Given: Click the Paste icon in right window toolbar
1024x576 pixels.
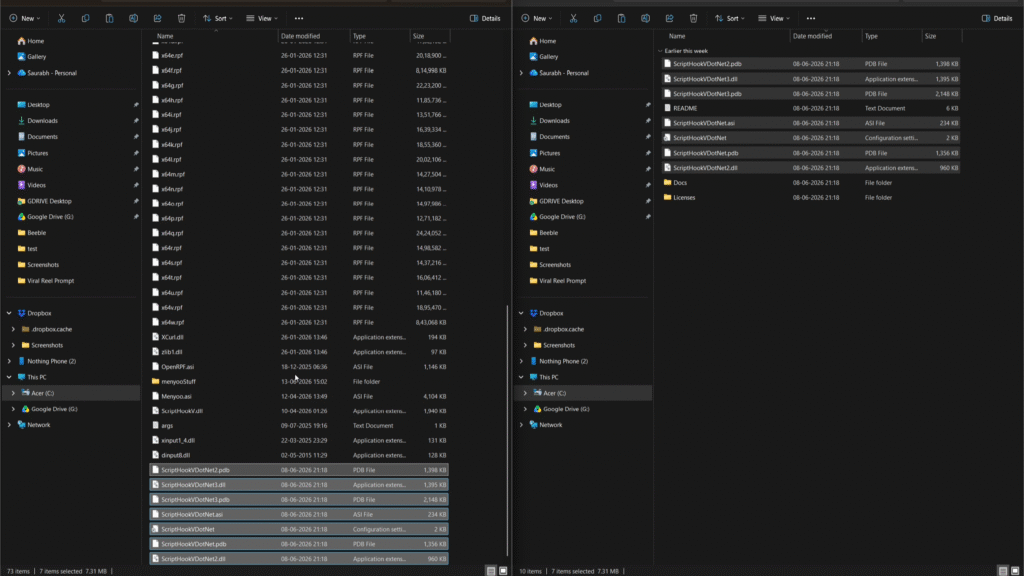Looking at the screenshot, I should (x=621, y=18).
